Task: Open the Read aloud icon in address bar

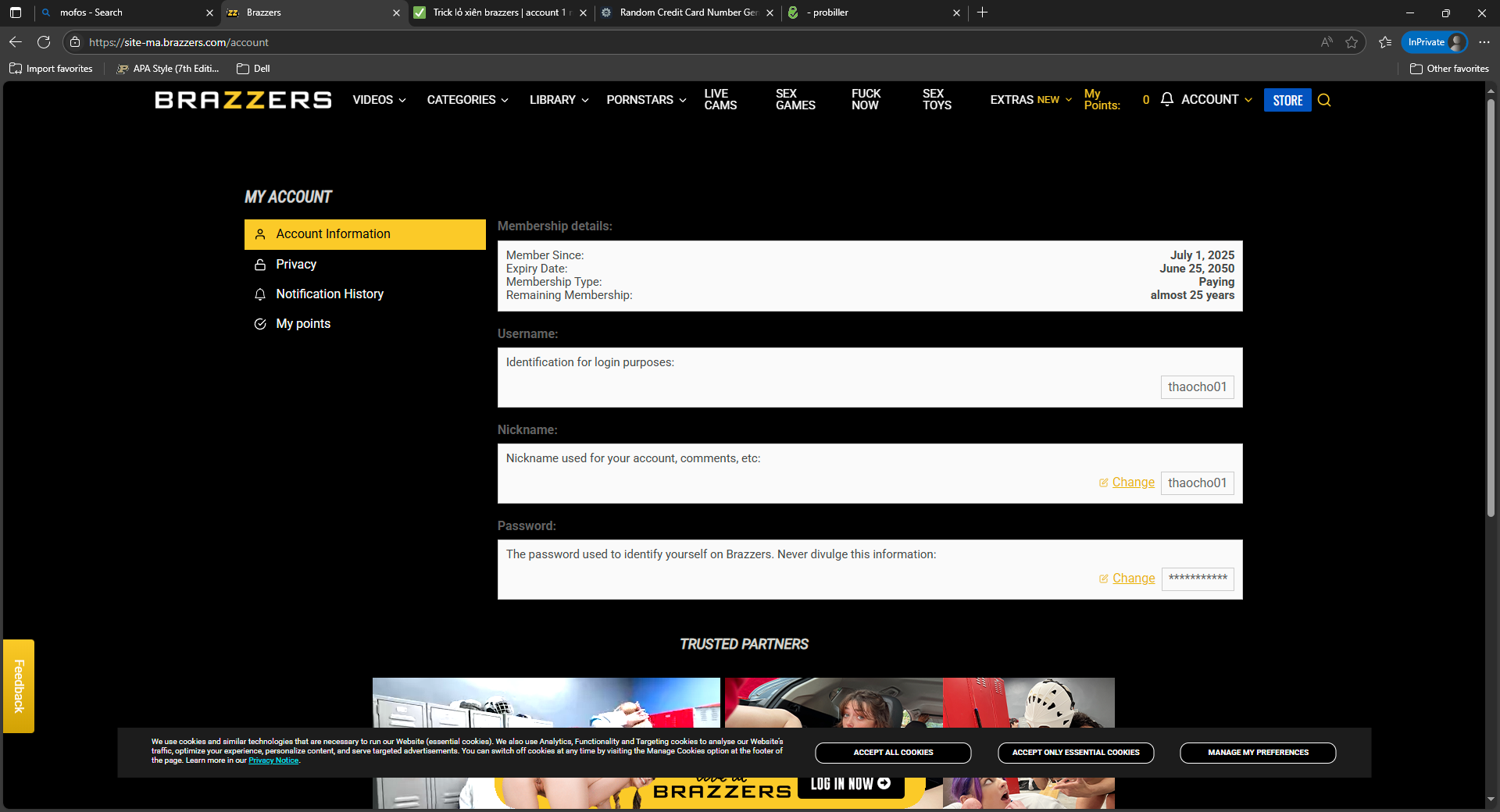Action: 1327,42
